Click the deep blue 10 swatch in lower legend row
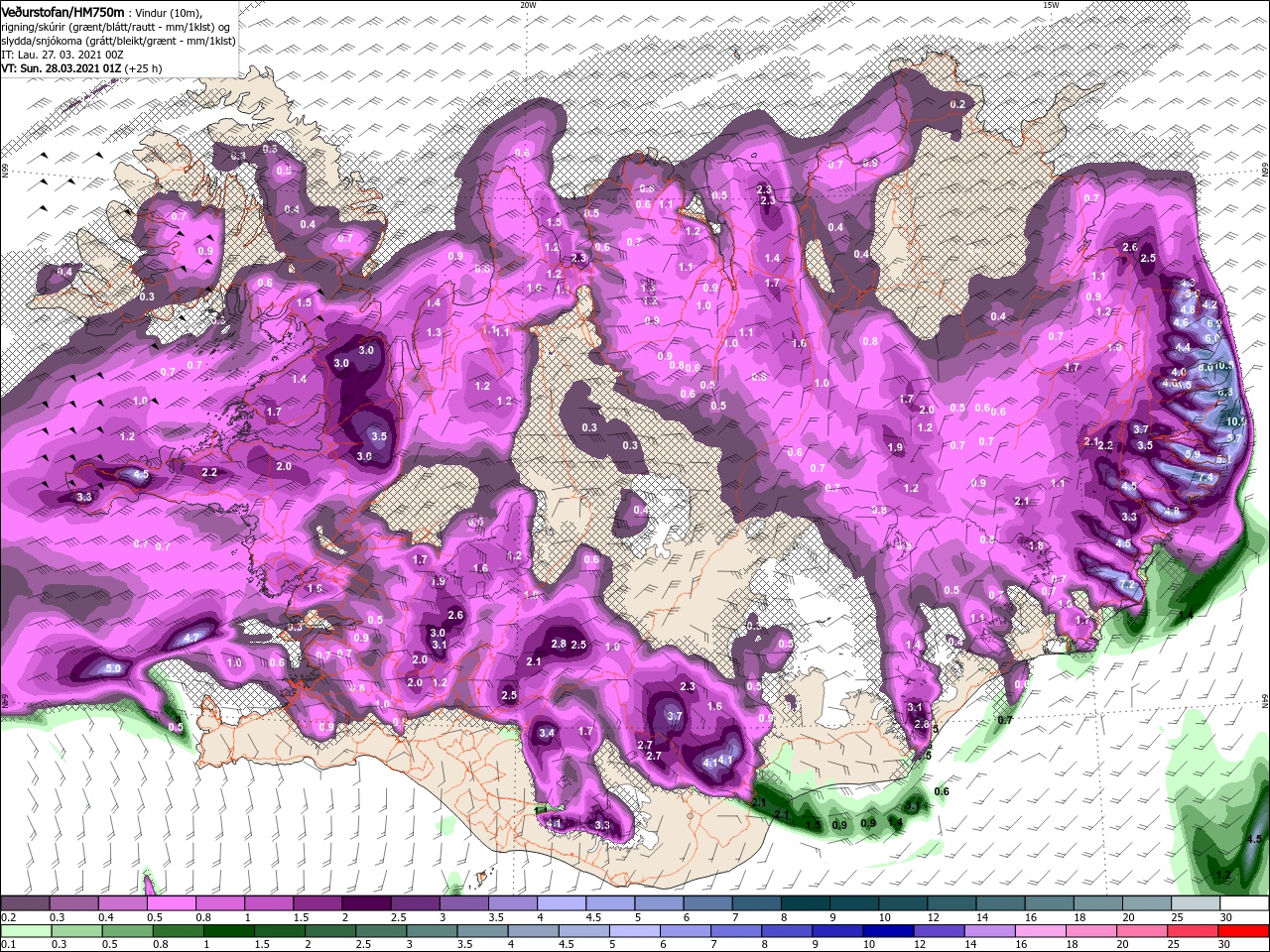Image resolution: width=1270 pixels, height=952 pixels. point(890,931)
